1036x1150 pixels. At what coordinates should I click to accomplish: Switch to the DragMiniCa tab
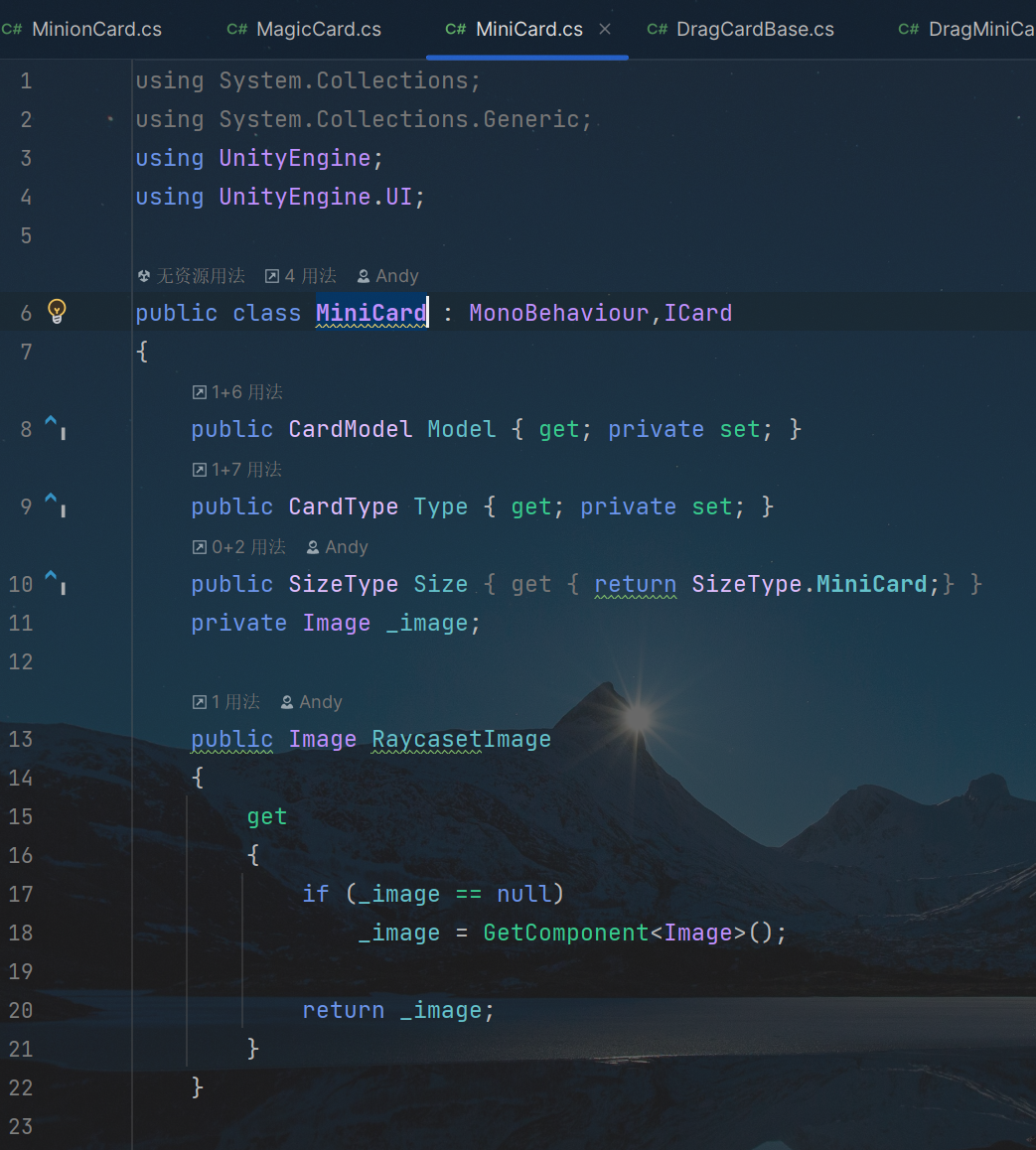tap(965, 30)
